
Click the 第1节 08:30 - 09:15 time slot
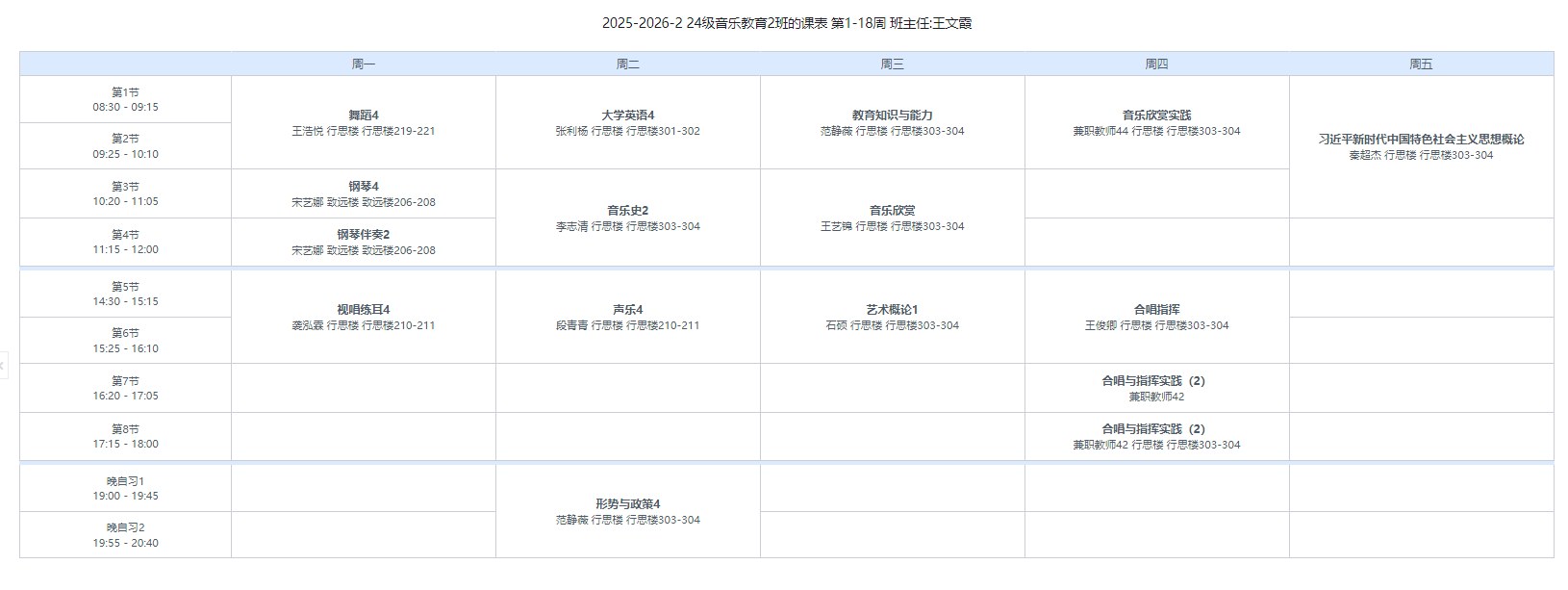tap(125, 99)
